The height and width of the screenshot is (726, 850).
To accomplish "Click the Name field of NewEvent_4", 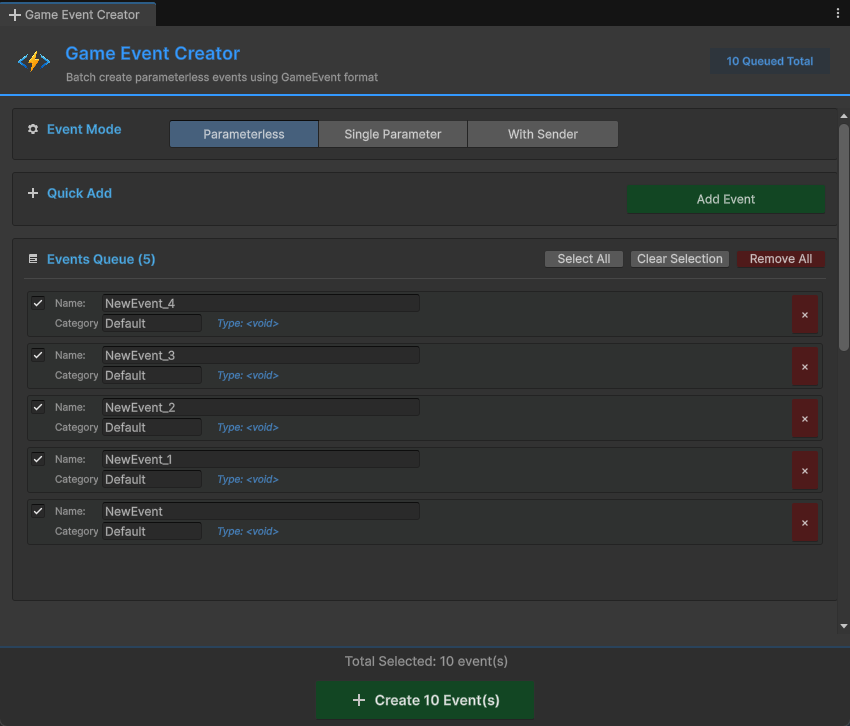I will point(260,302).
